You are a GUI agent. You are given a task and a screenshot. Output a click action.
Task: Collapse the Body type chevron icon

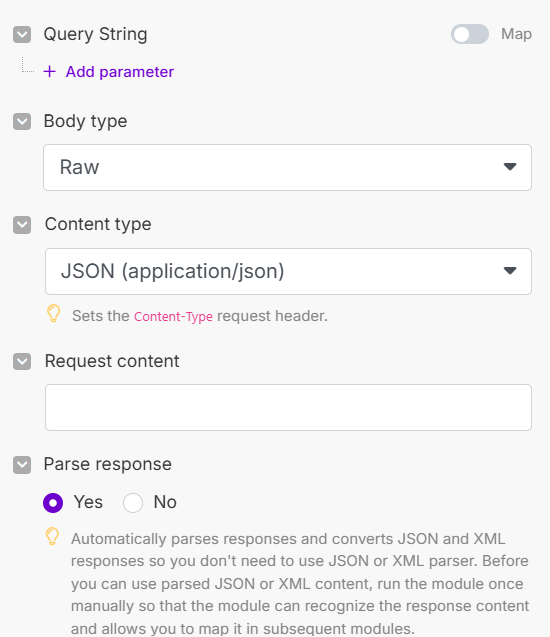(x=22, y=121)
